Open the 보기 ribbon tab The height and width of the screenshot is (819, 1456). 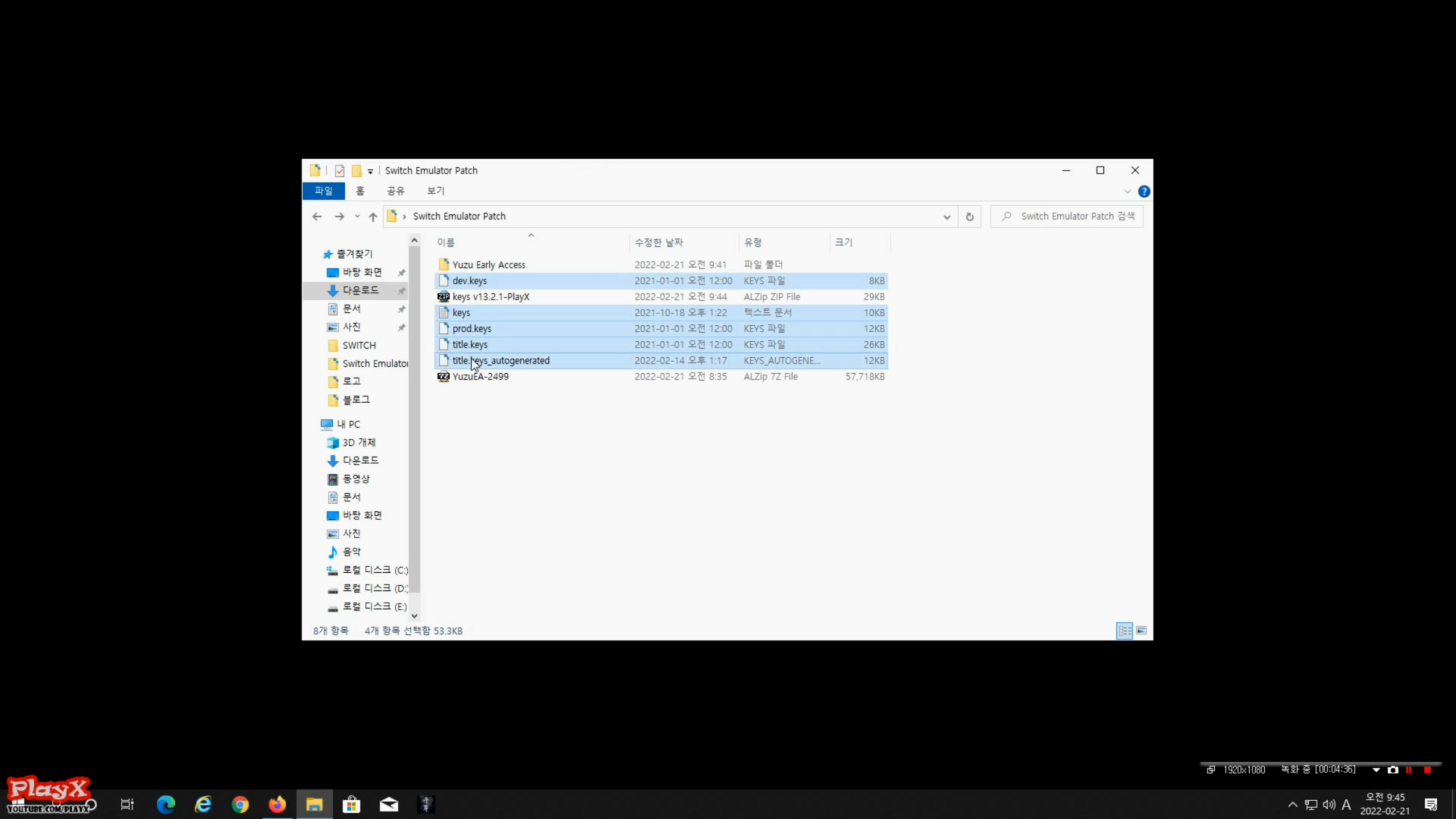point(436,191)
